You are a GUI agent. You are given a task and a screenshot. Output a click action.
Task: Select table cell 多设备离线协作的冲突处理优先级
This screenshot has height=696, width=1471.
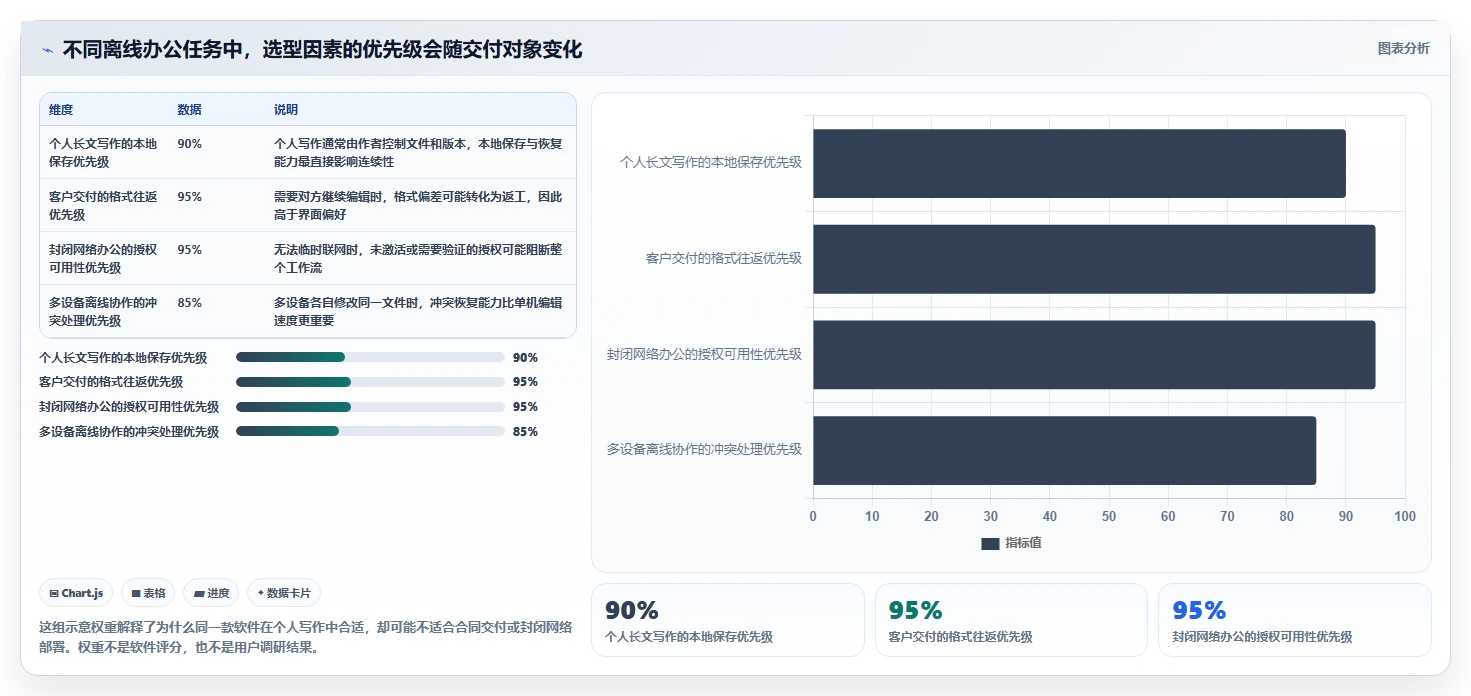(x=103, y=311)
